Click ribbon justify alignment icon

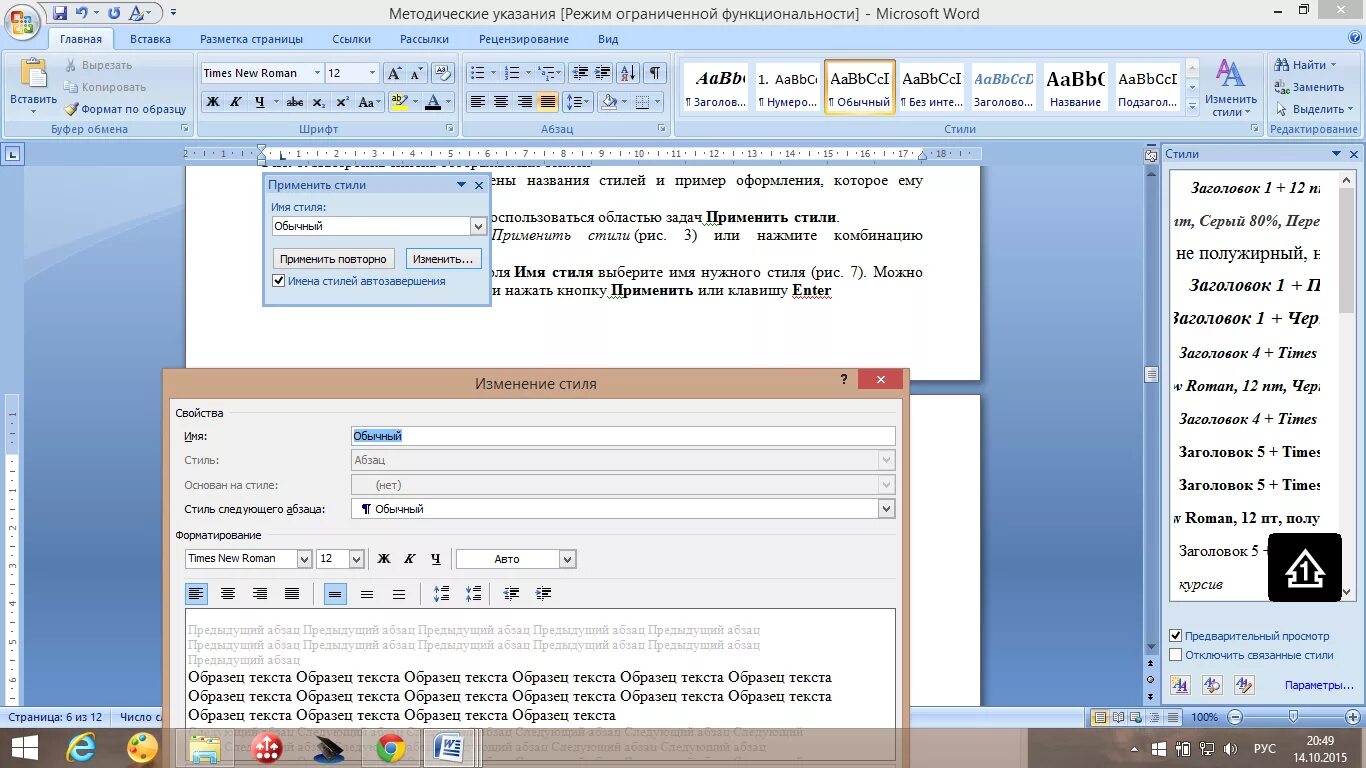(x=548, y=102)
